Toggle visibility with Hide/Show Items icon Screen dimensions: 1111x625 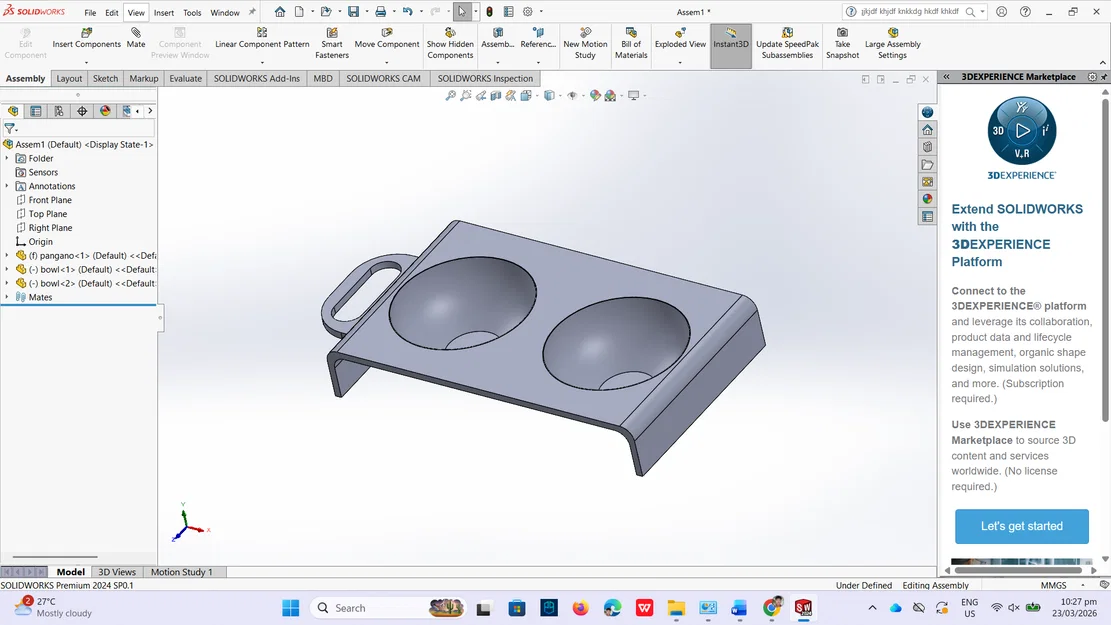coord(574,95)
